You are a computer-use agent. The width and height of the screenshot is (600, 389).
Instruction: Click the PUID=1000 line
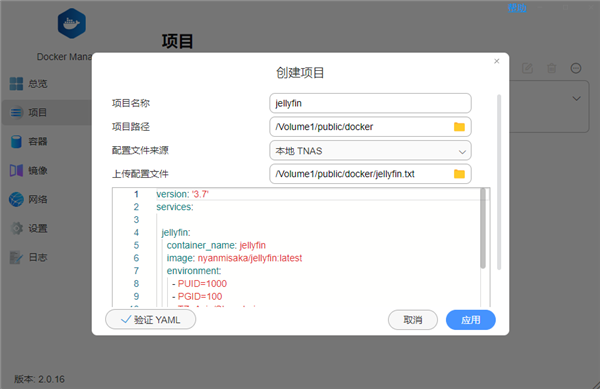pos(199,284)
